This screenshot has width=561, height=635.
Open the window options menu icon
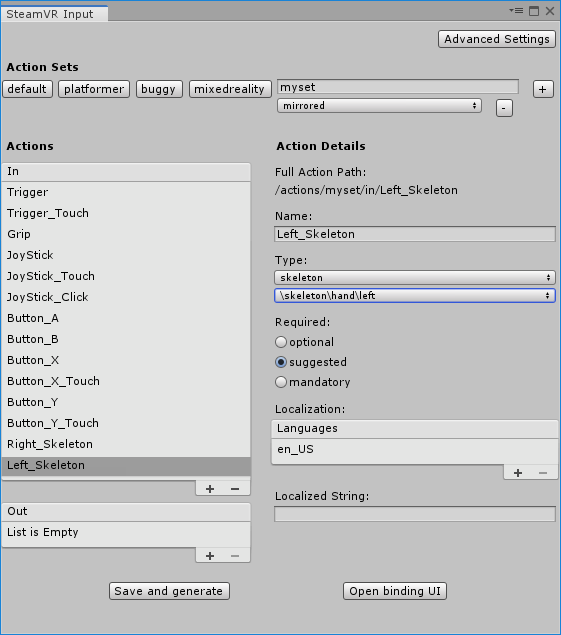516,11
